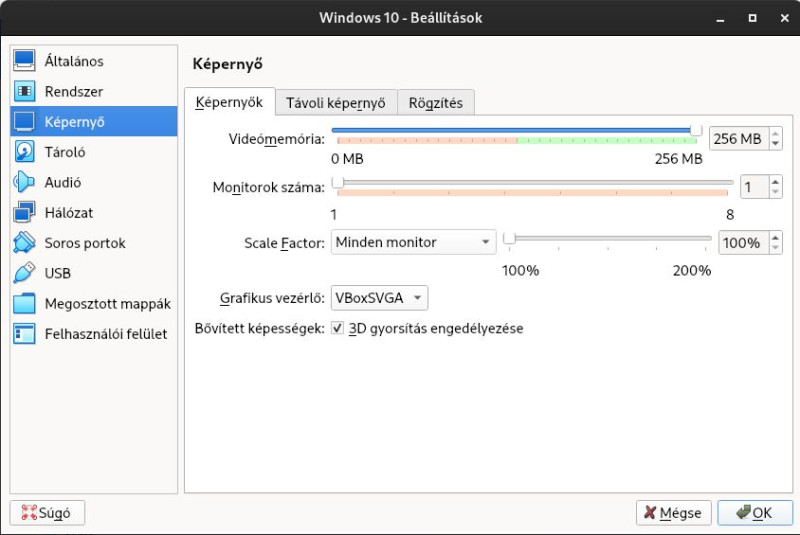Click the Scale Factor label
The width and height of the screenshot is (800, 535).
pos(284,243)
